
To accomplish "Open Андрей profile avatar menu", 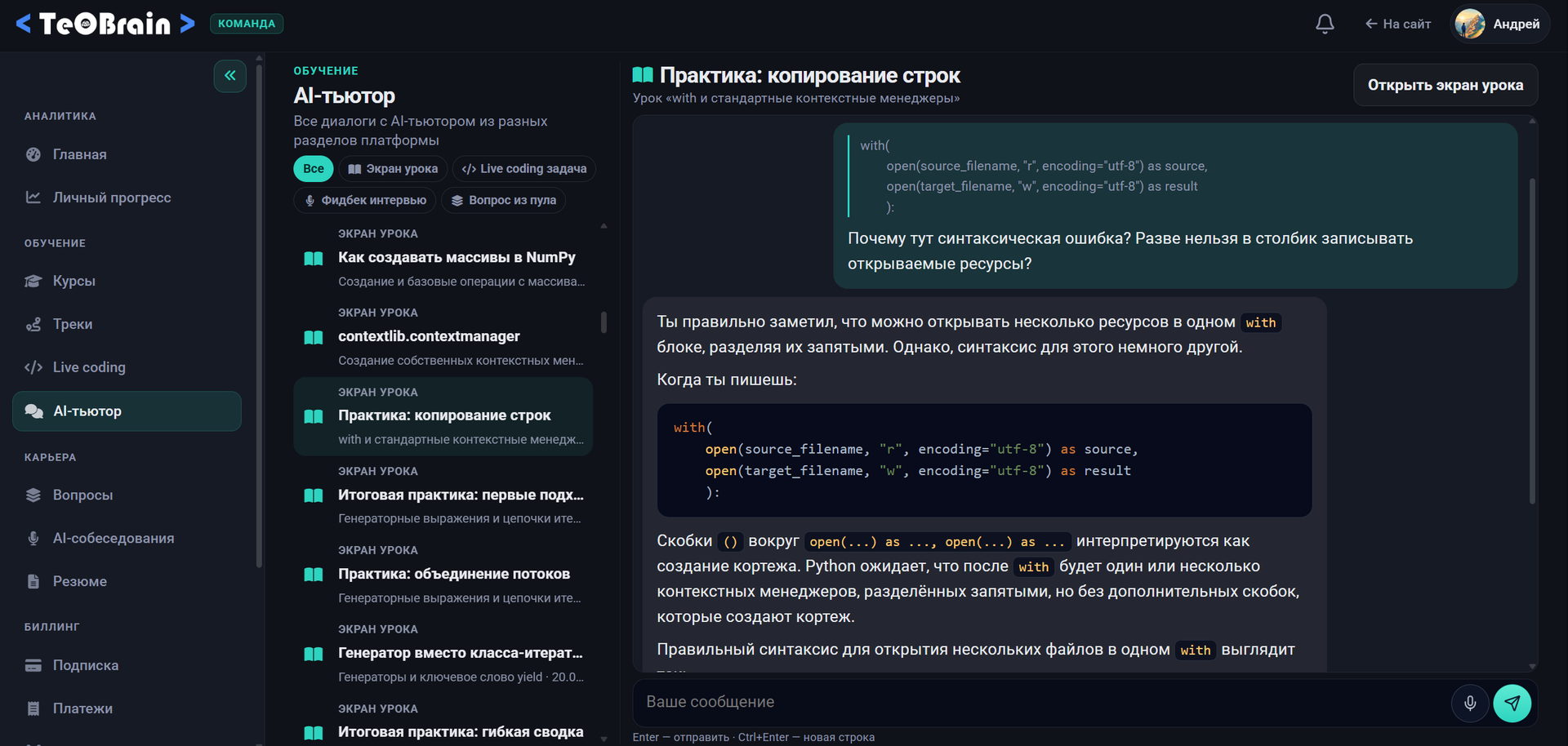I will coord(1499,24).
